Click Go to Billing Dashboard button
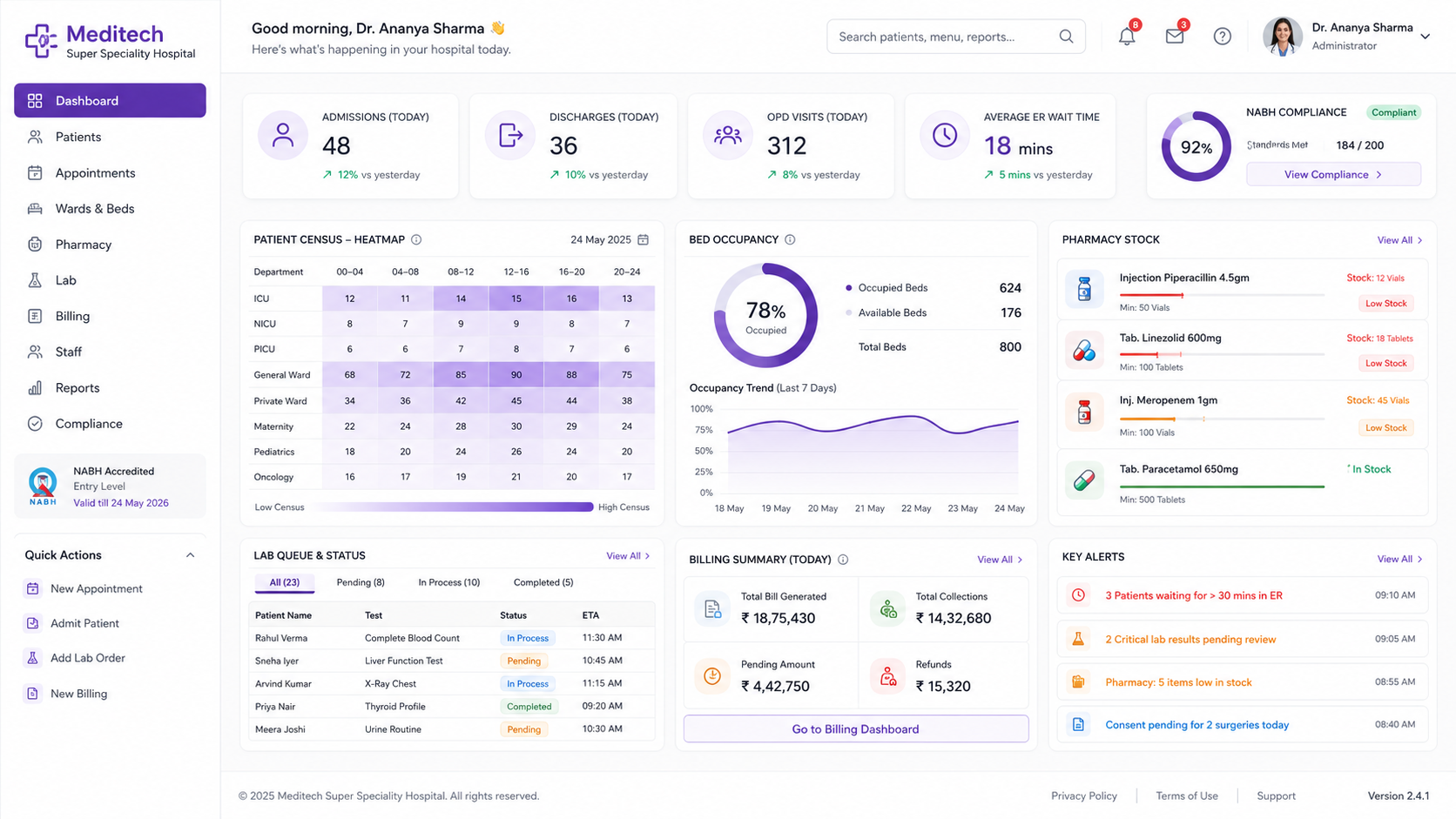 (x=856, y=729)
